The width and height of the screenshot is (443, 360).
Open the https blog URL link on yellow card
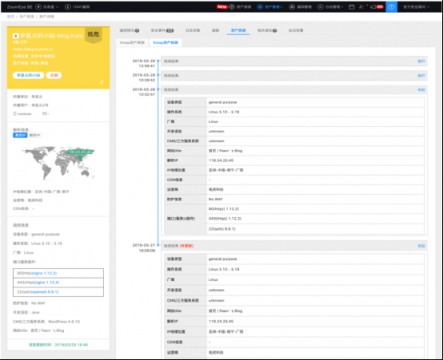33,49
